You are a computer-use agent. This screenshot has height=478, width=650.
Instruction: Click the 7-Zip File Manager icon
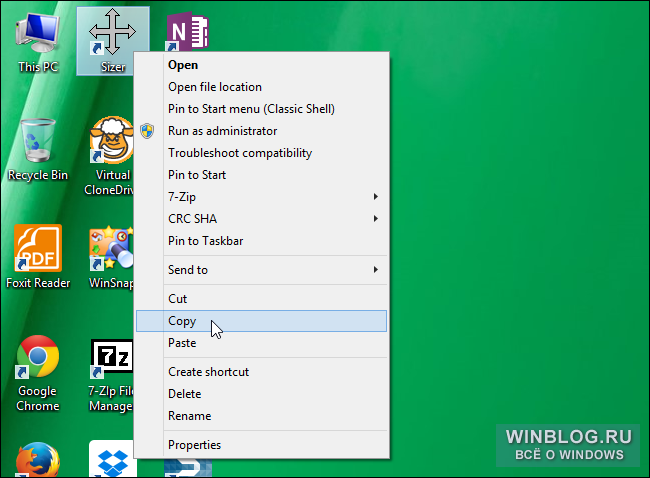111,358
